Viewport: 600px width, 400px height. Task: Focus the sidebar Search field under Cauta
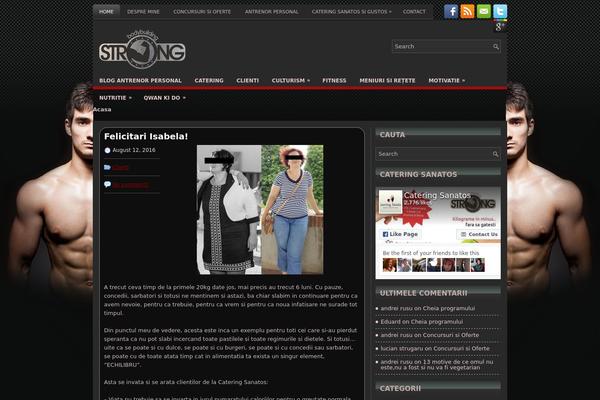(434, 154)
